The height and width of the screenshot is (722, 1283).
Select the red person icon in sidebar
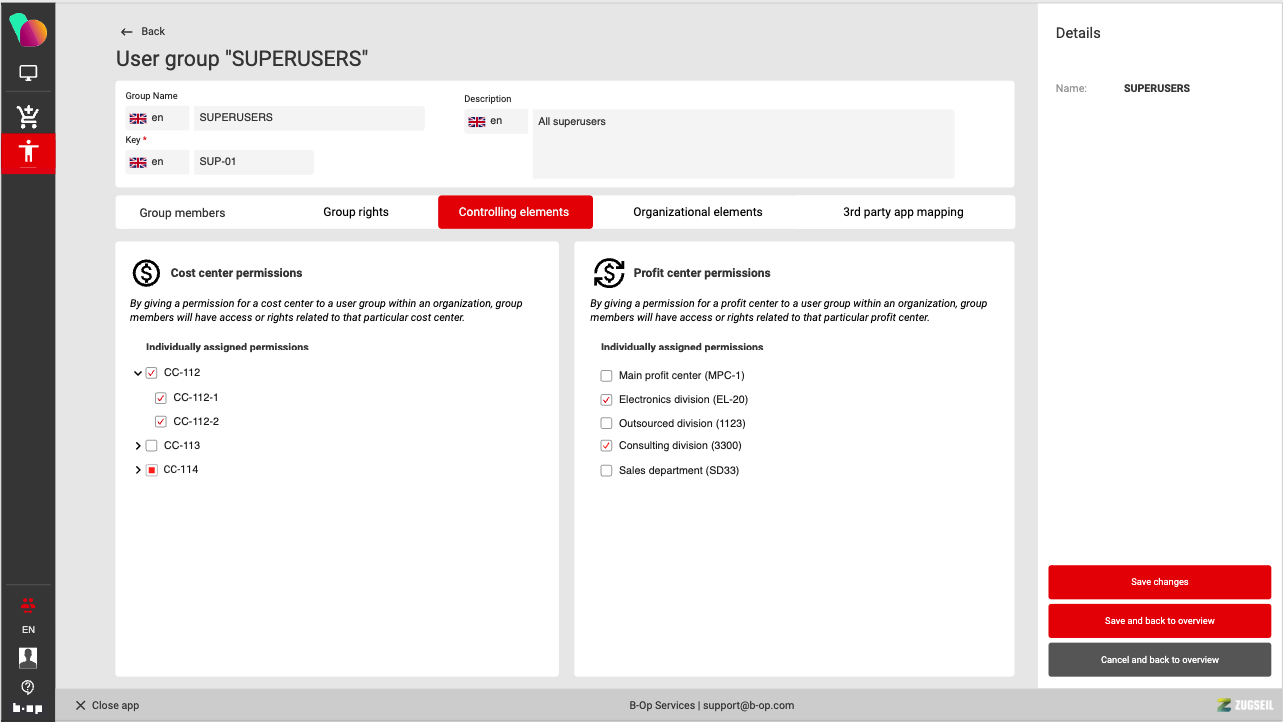pos(28,153)
